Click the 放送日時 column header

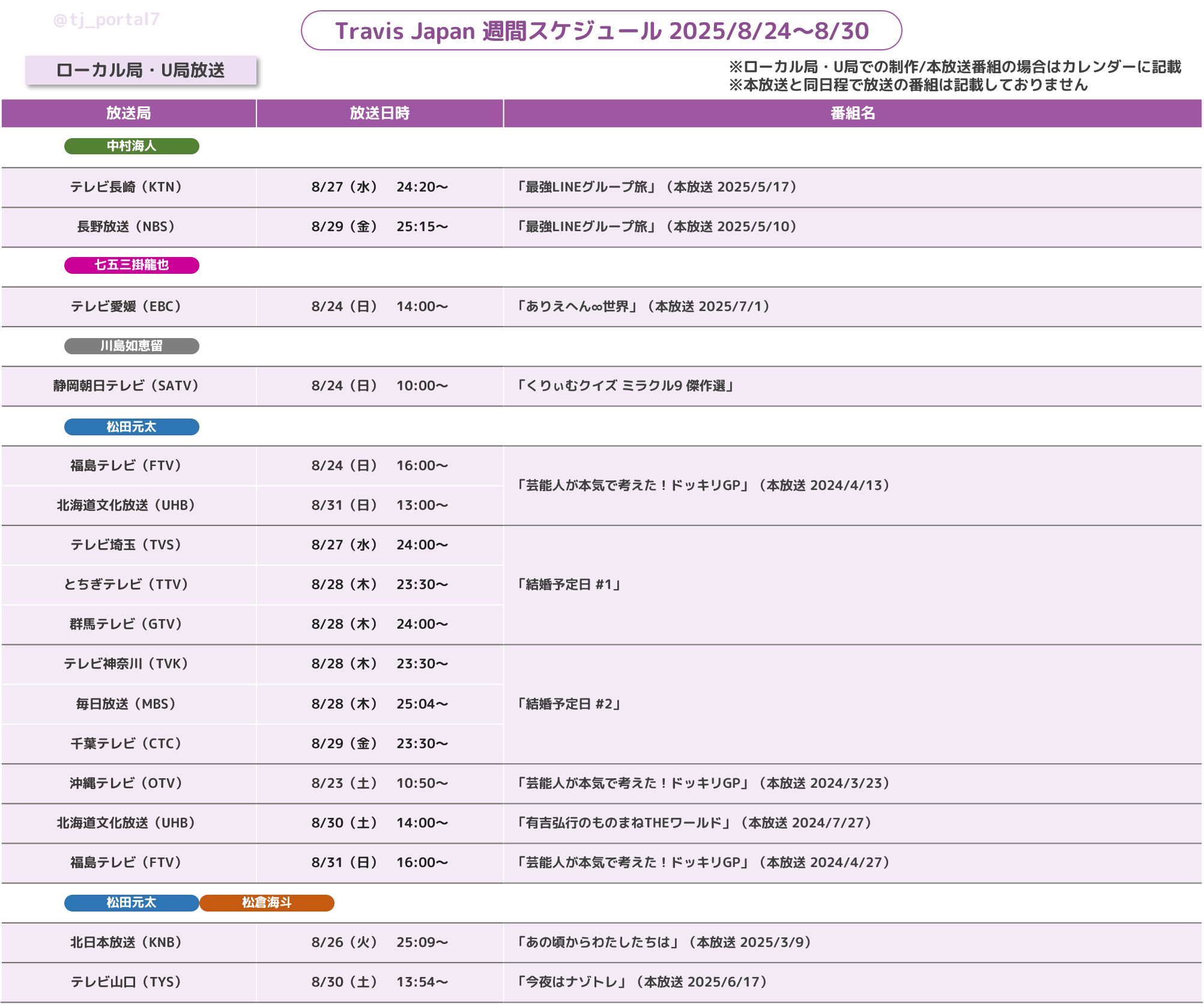pos(380,113)
